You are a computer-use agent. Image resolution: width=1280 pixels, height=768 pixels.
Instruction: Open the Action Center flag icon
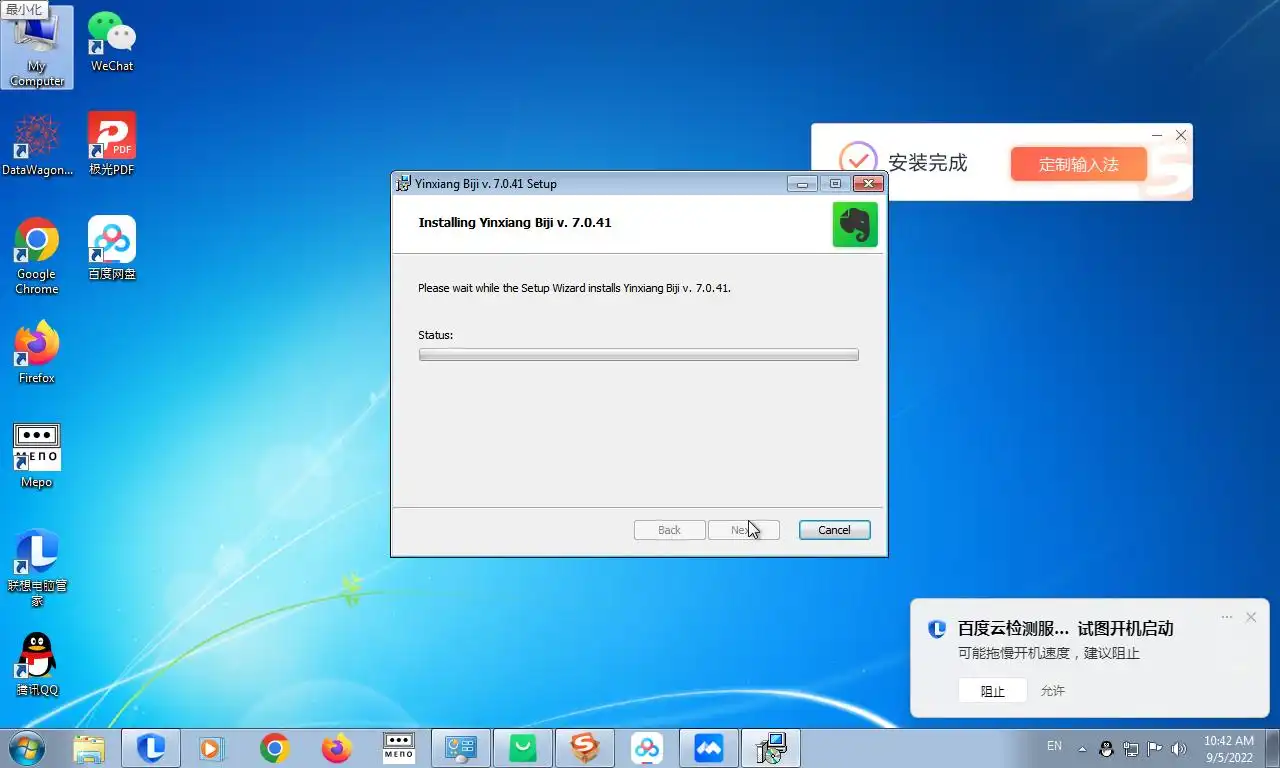tap(1155, 748)
